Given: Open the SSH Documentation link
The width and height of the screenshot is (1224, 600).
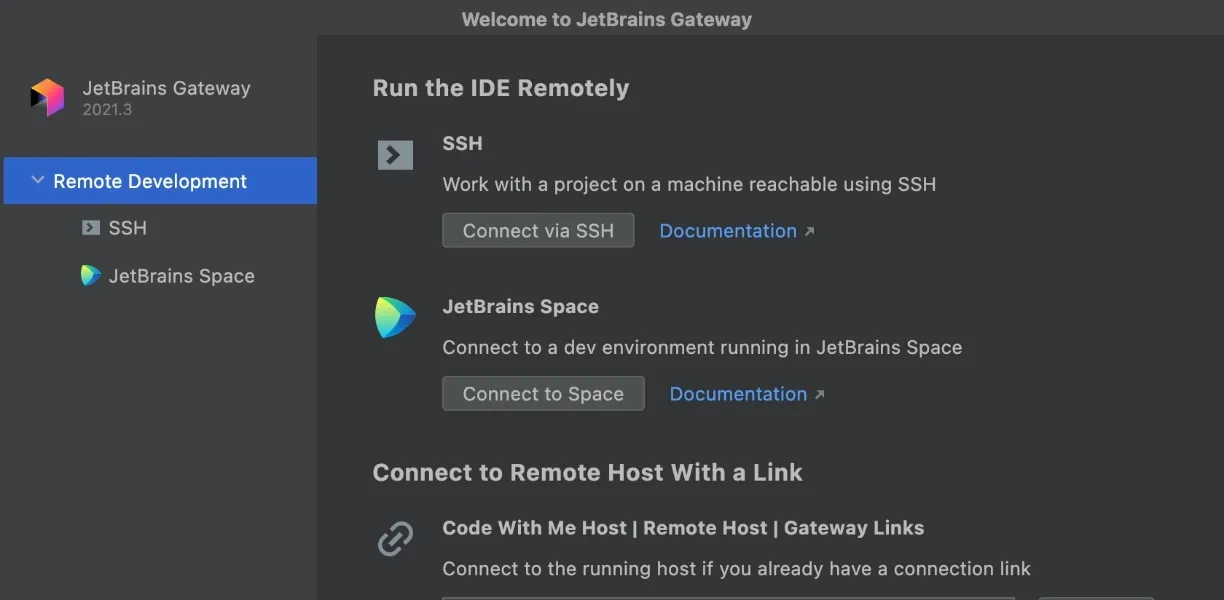Looking at the screenshot, I should point(737,231).
